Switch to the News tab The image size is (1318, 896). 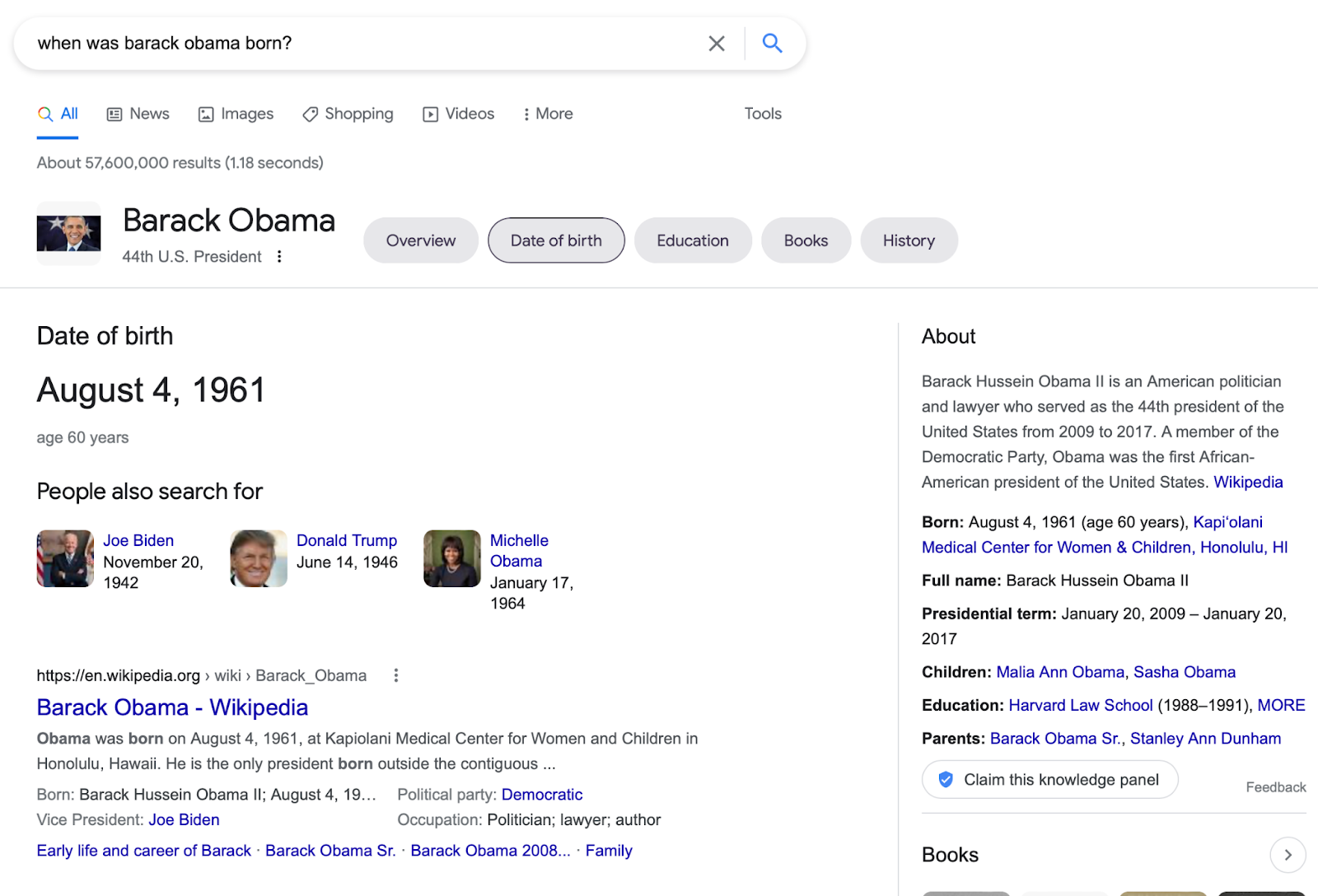(138, 114)
